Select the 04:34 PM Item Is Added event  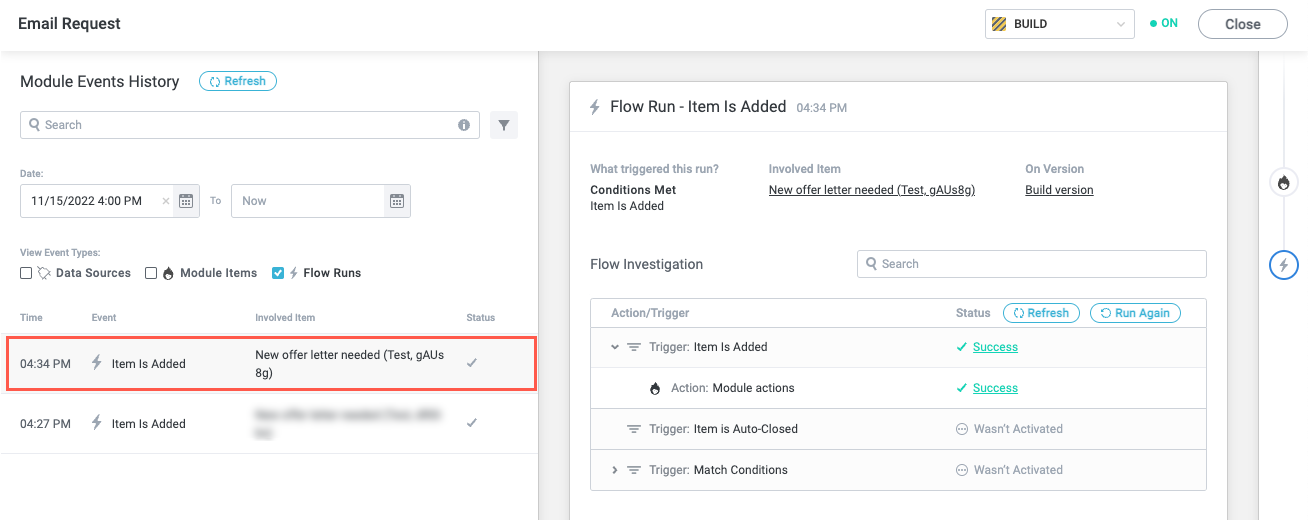(270, 364)
